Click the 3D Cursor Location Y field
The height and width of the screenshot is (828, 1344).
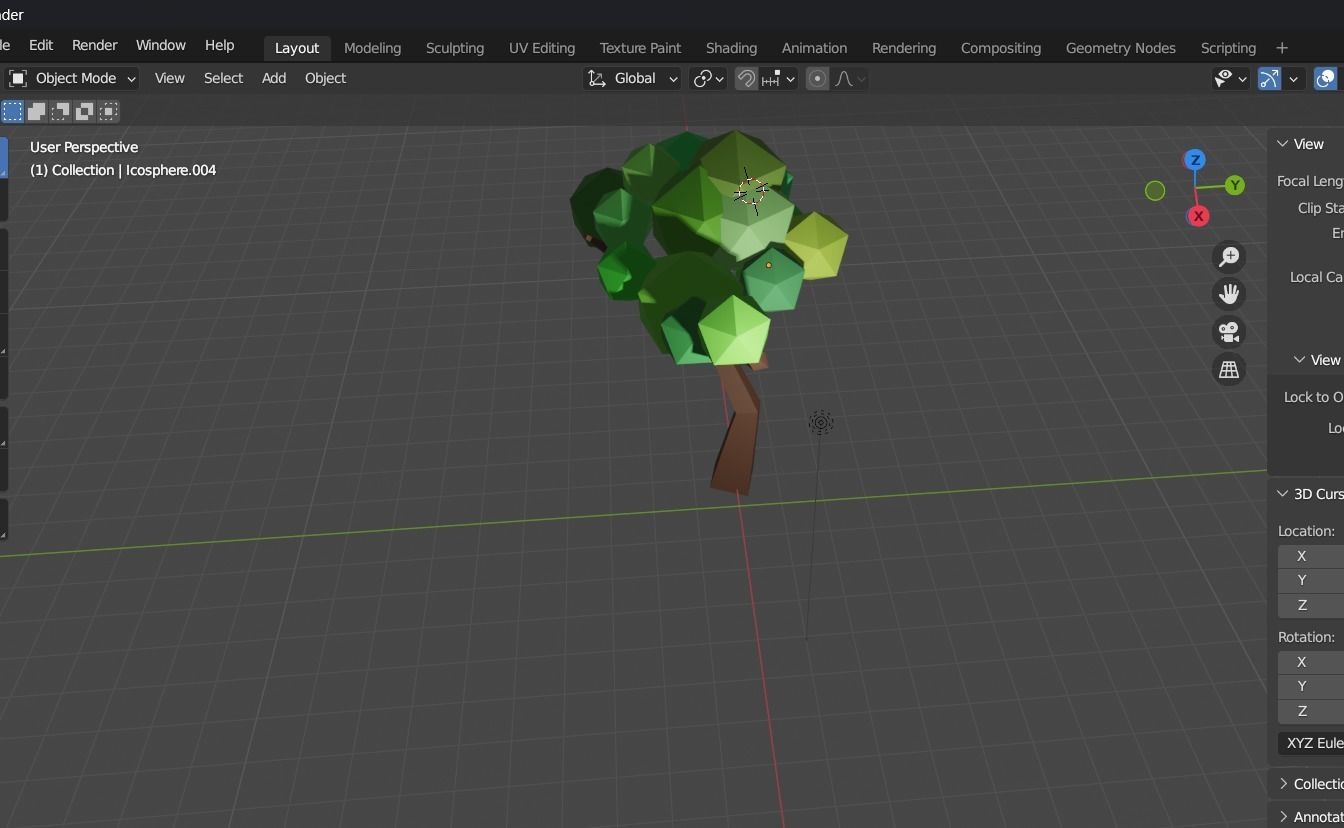[1311, 580]
